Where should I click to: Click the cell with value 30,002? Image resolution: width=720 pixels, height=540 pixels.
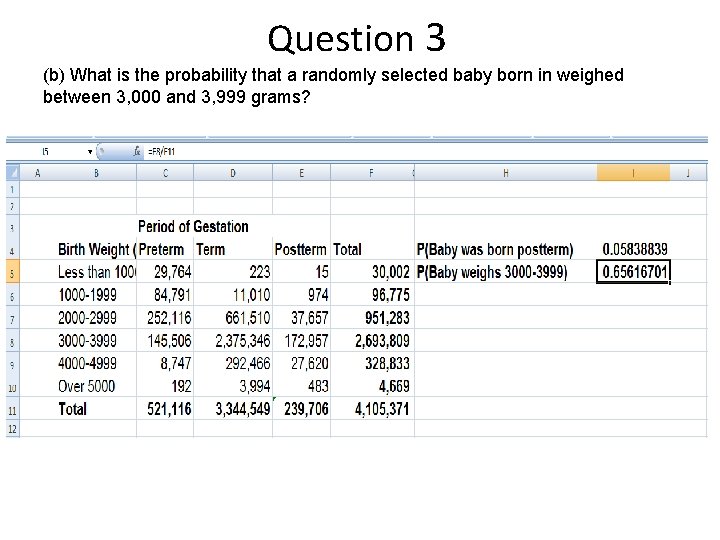coord(372,272)
